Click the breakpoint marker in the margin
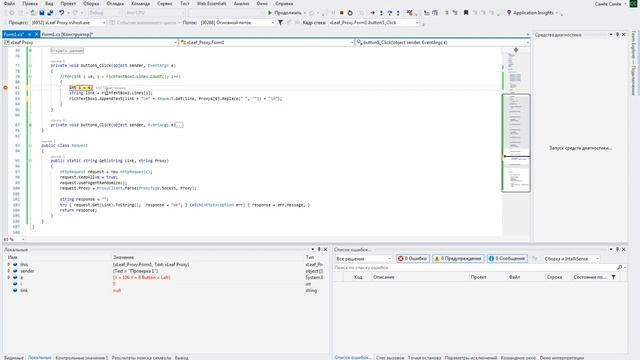The height and width of the screenshot is (360, 640). (x=5, y=87)
